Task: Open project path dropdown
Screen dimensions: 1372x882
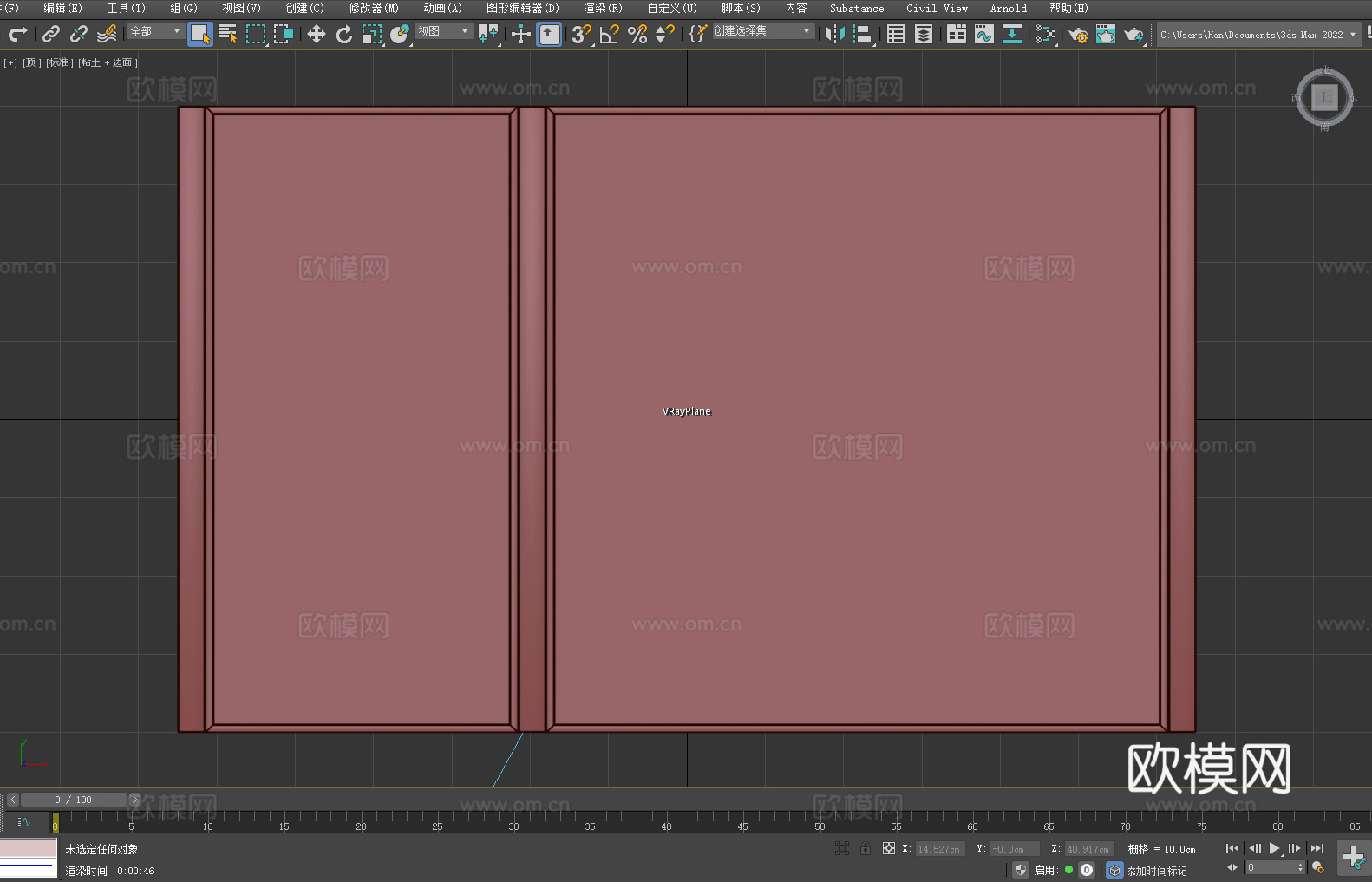Action: click(1258, 35)
